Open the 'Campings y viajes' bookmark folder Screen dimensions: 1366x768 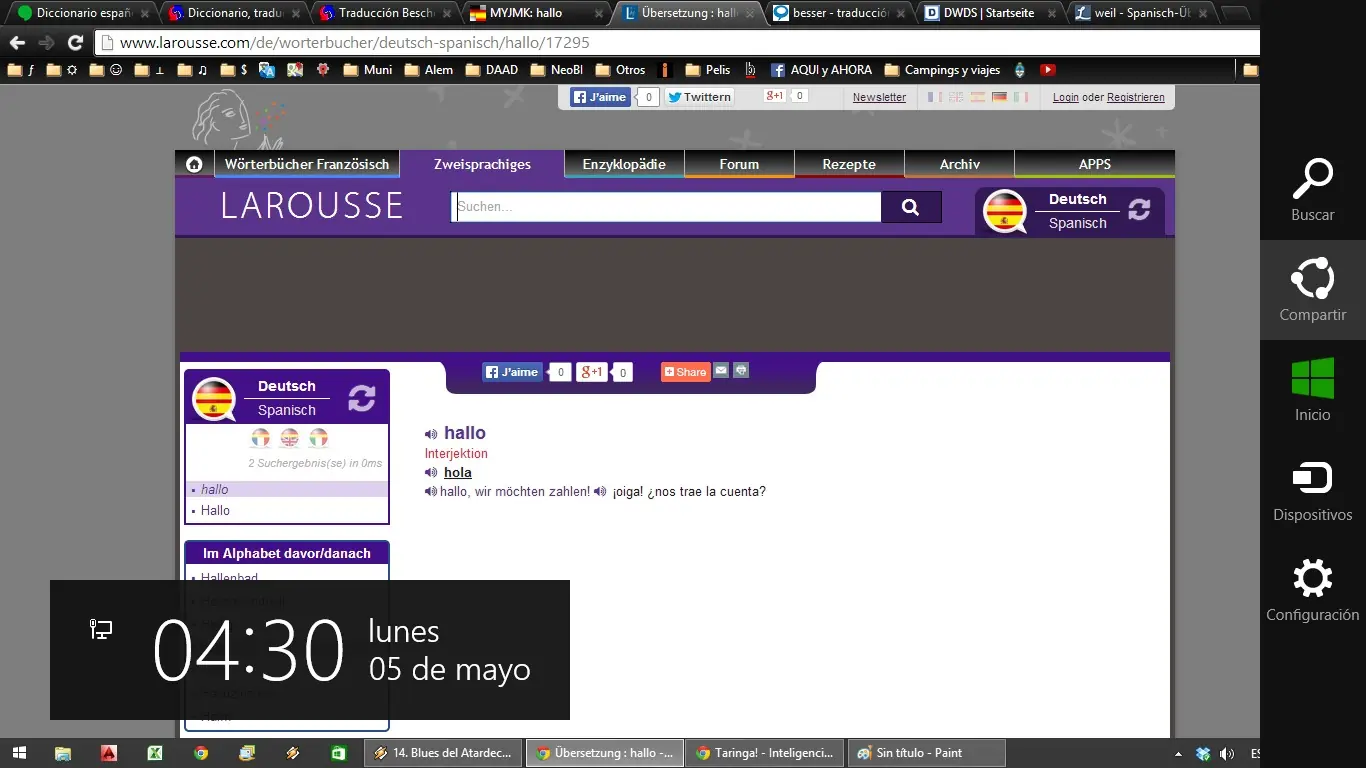pos(943,70)
